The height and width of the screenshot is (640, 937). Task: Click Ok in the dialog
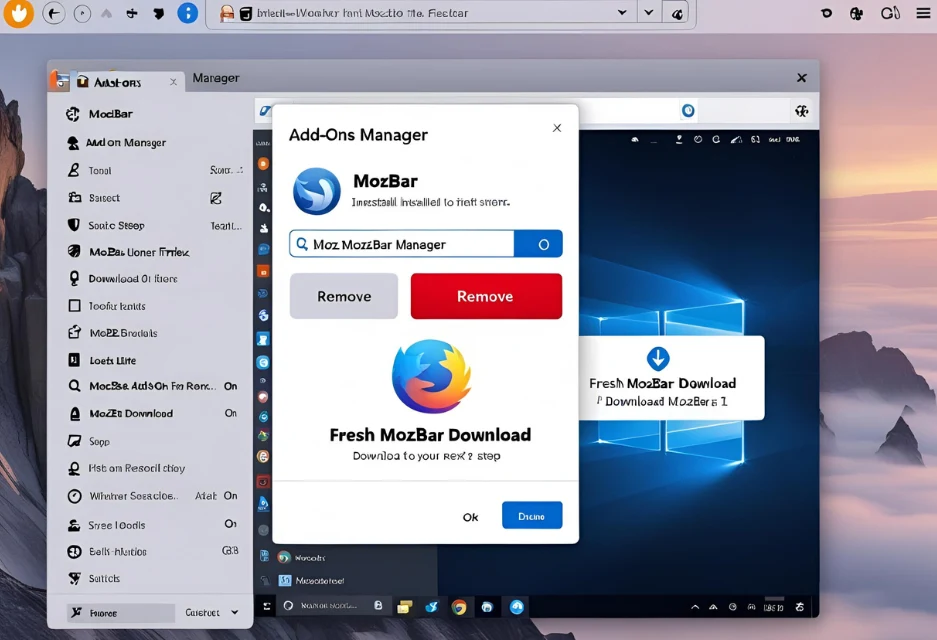[x=470, y=517]
